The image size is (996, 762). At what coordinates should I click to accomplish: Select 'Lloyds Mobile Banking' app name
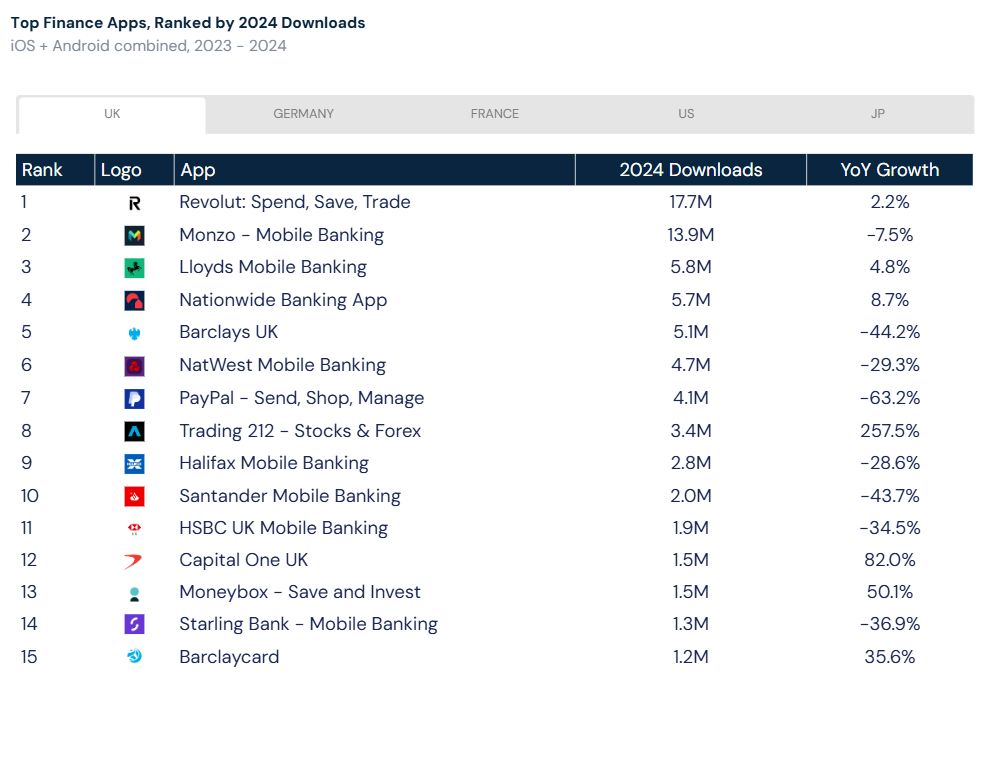coord(273,267)
